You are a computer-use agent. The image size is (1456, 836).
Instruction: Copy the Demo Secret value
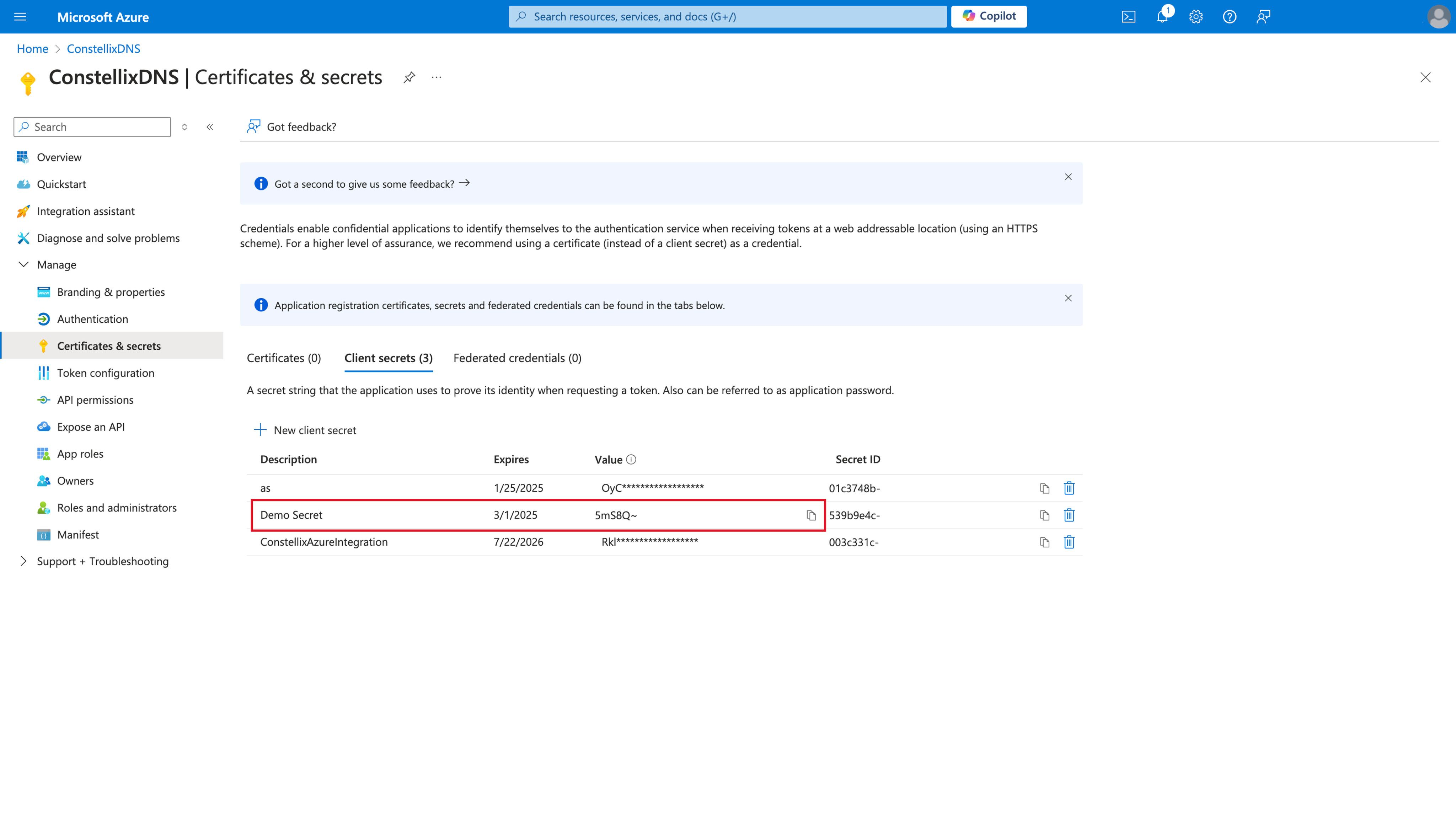coord(811,515)
